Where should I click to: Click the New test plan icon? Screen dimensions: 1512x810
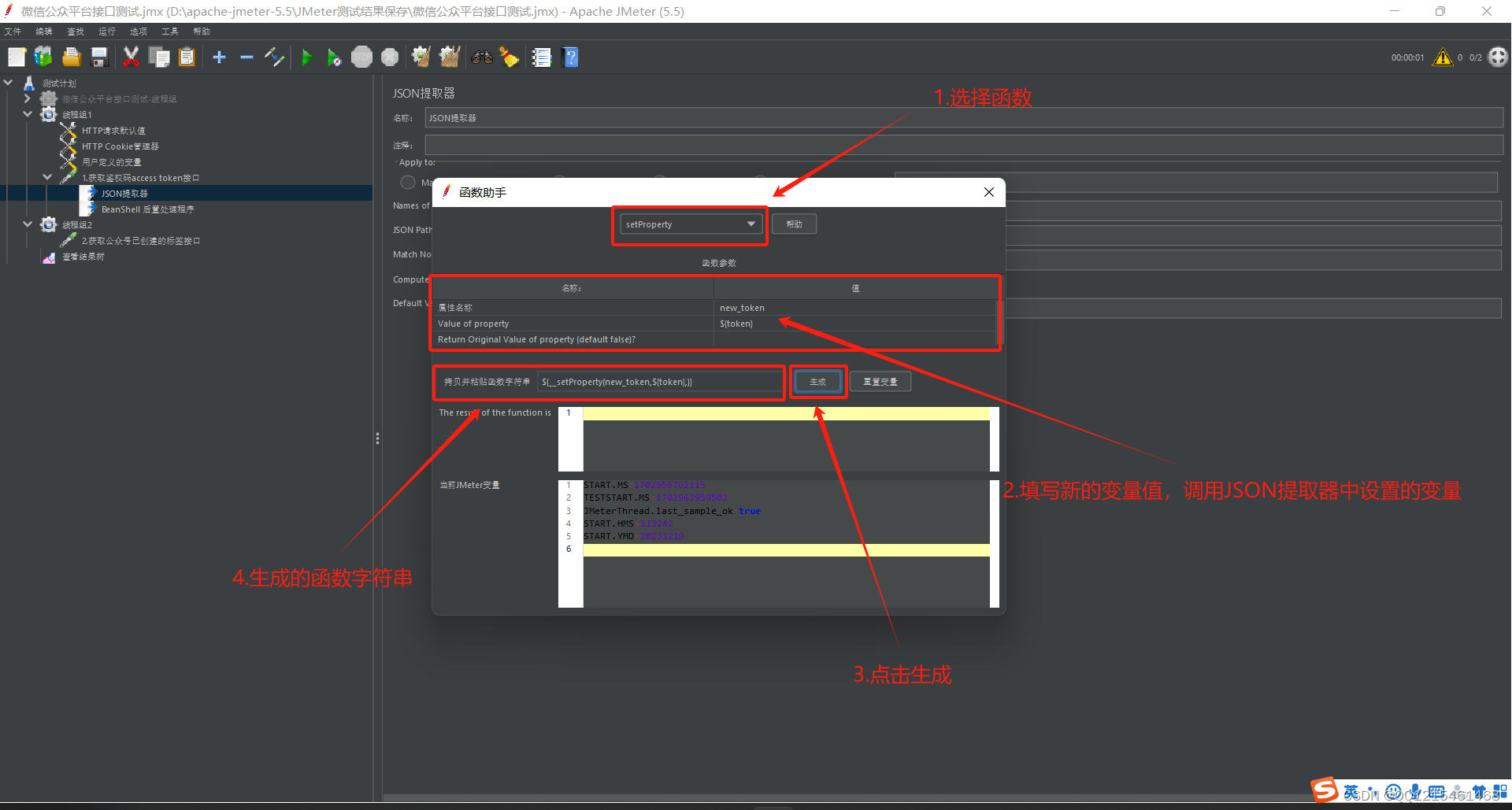click(x=17, y=57)
